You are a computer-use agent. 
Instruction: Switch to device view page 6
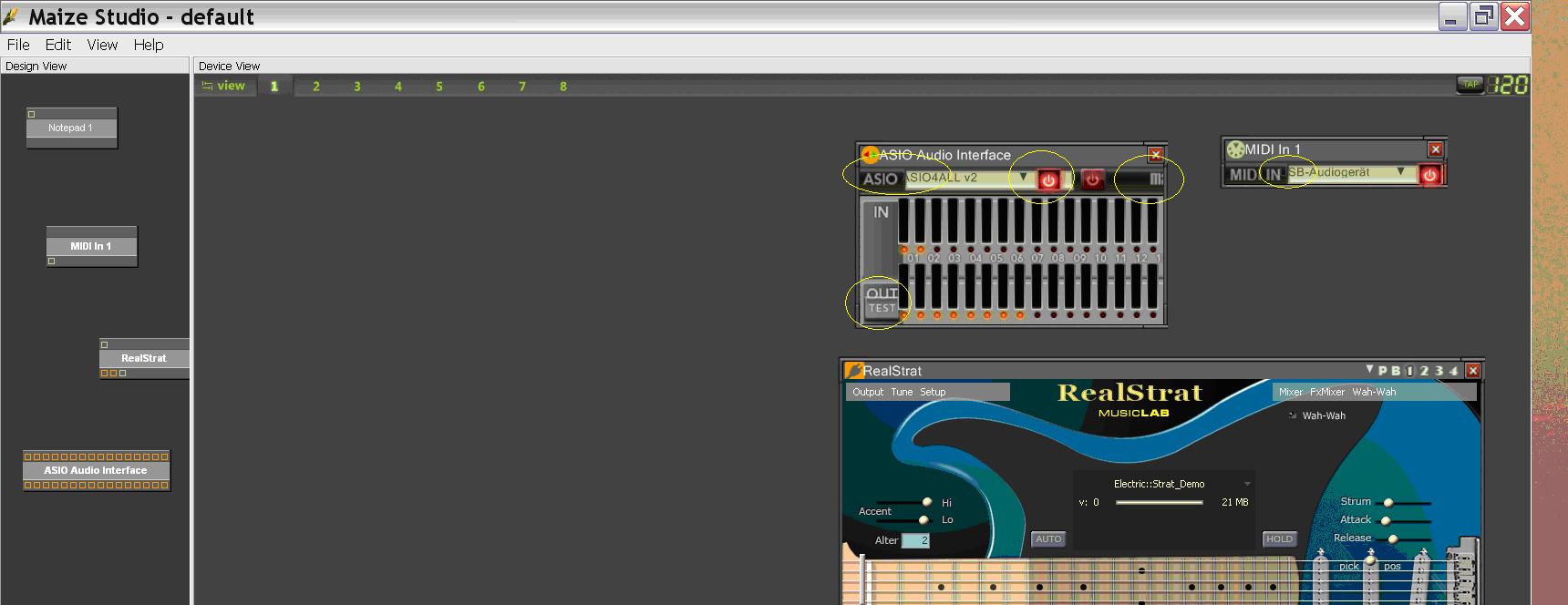point(481,87)
